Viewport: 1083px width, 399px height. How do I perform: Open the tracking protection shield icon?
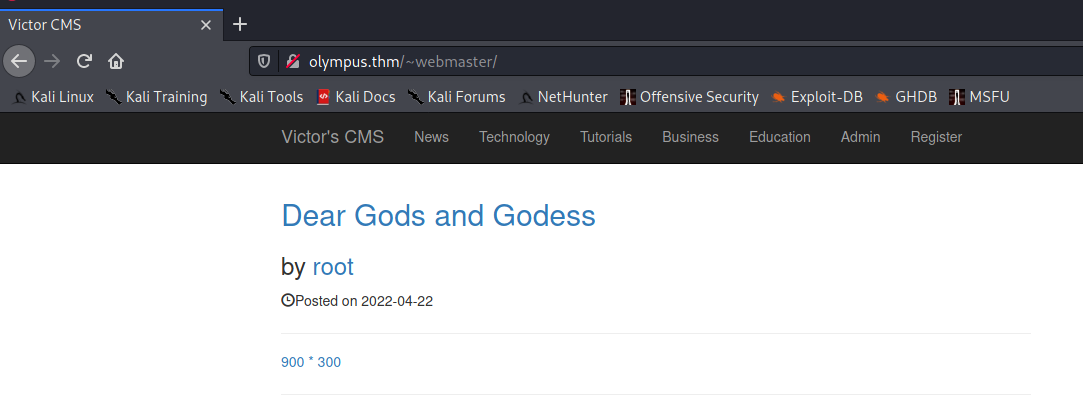point(264,61)
